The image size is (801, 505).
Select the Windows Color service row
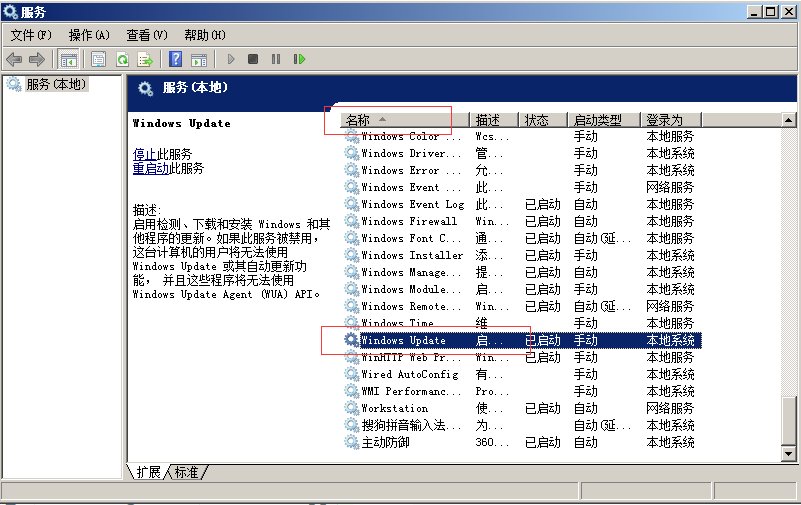[x=522, y=136]
